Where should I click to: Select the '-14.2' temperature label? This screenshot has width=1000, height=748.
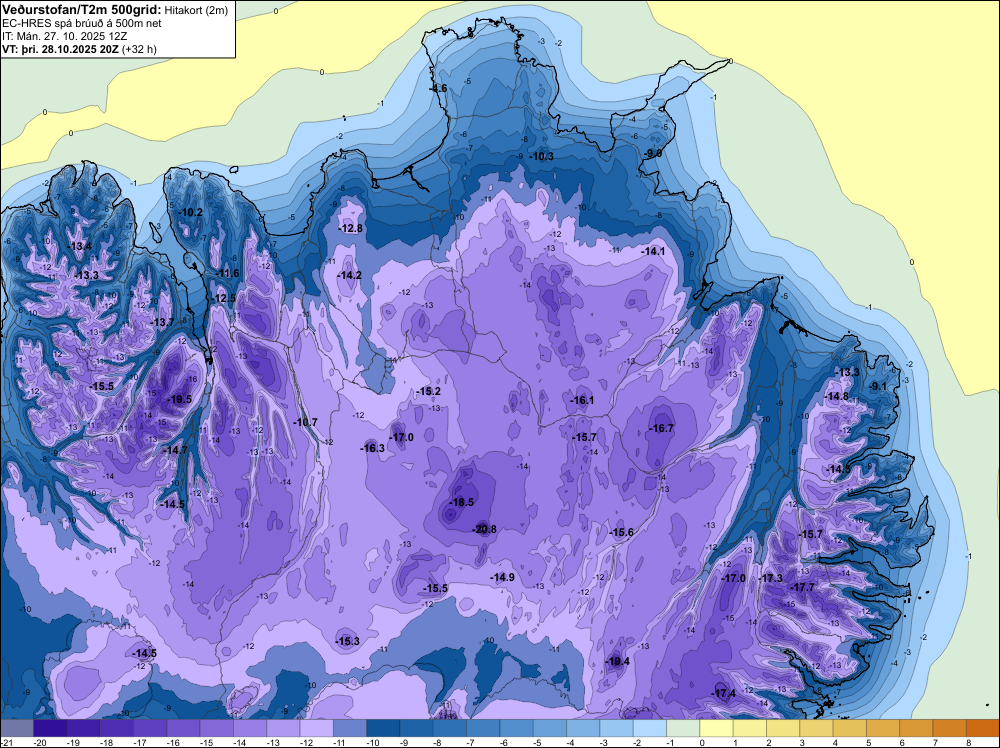[349, 275]
